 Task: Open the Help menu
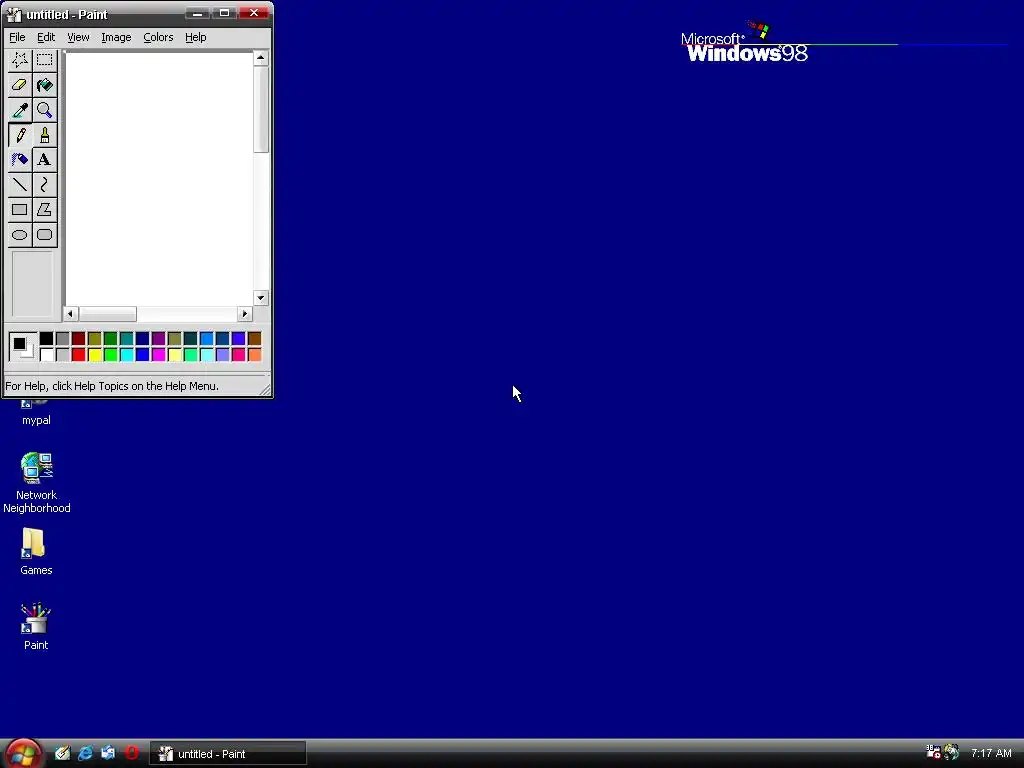coord(195,37)
